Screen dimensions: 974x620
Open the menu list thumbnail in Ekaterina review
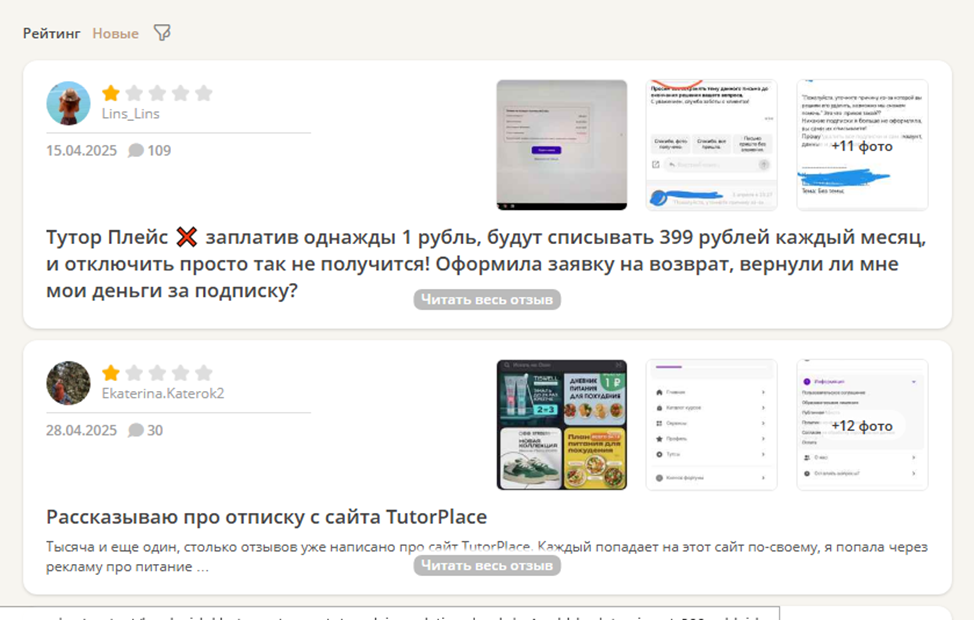(x=711, y=425)
